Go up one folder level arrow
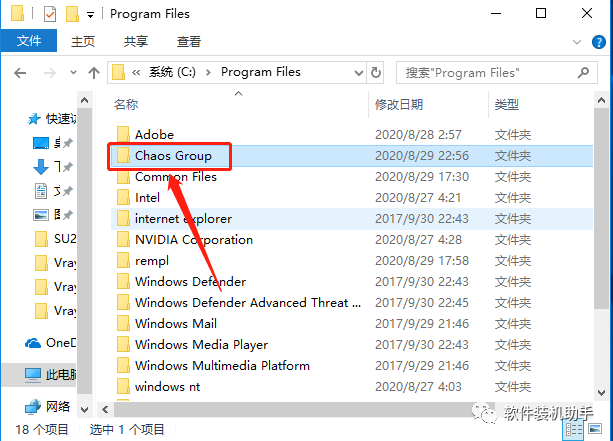The image size is (613, 441). click(x=94, y=73)
